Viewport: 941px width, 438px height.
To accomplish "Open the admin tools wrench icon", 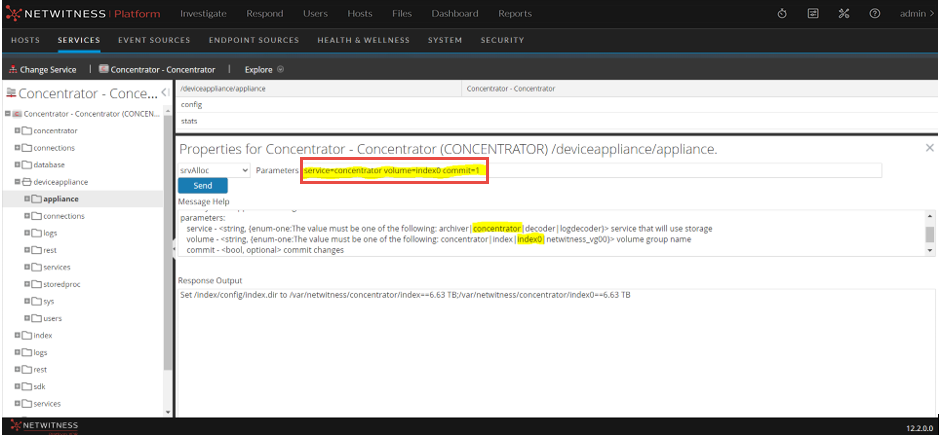I will tap(843, 13).
